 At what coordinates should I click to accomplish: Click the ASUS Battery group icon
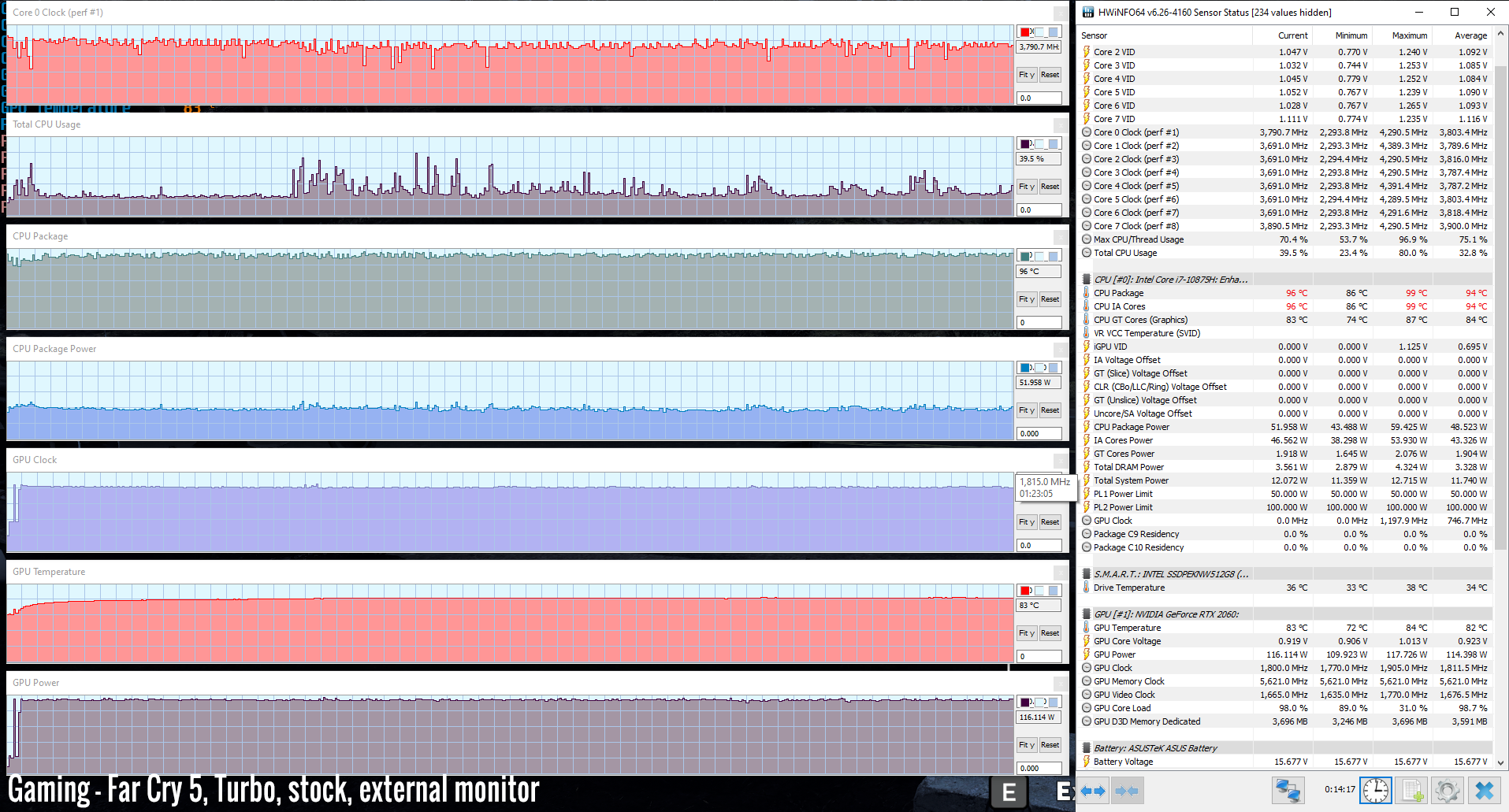click(1087, 748)
